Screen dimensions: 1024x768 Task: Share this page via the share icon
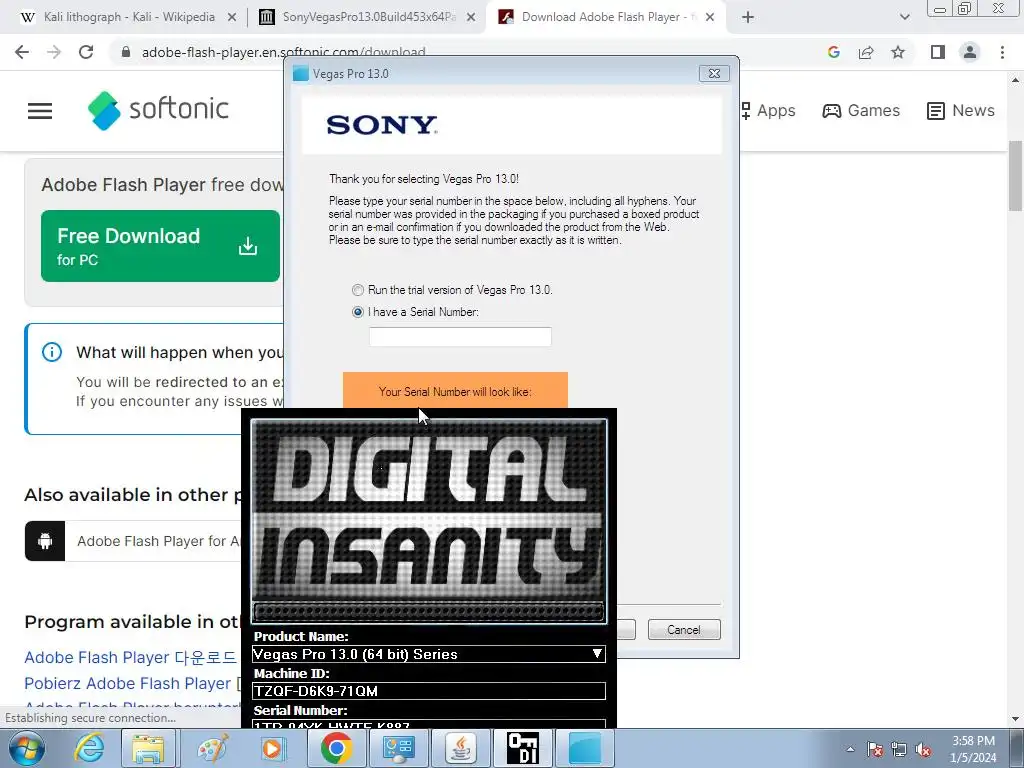point(866,52)
